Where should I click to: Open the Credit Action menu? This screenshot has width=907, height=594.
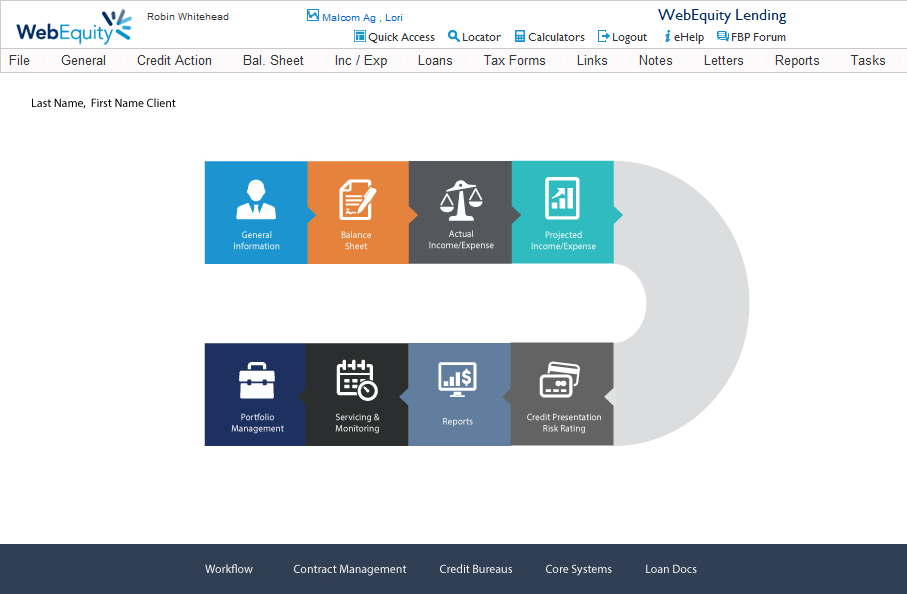(x=174, y=61)
